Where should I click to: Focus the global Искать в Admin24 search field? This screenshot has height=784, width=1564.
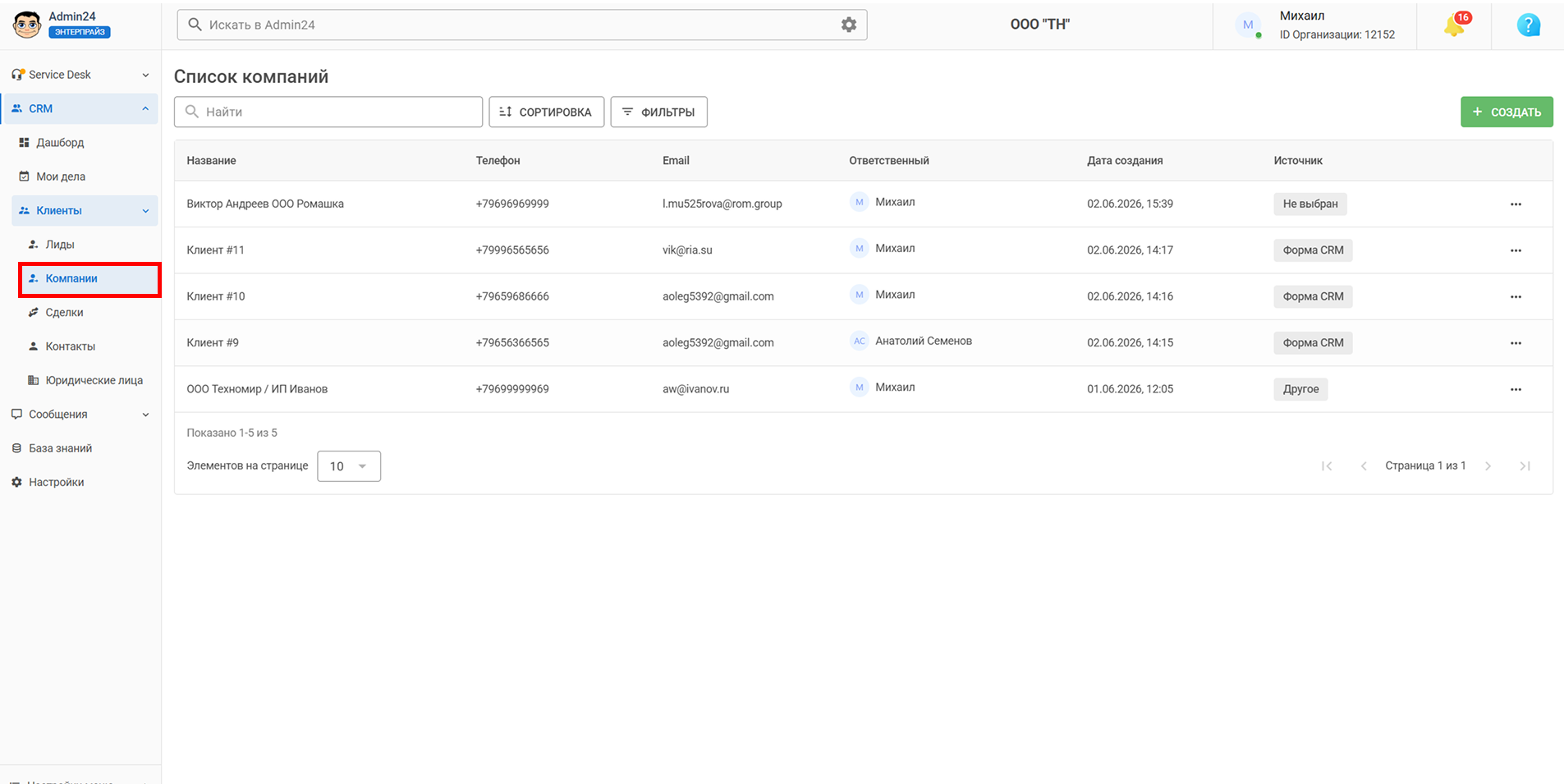pos(522,25)
